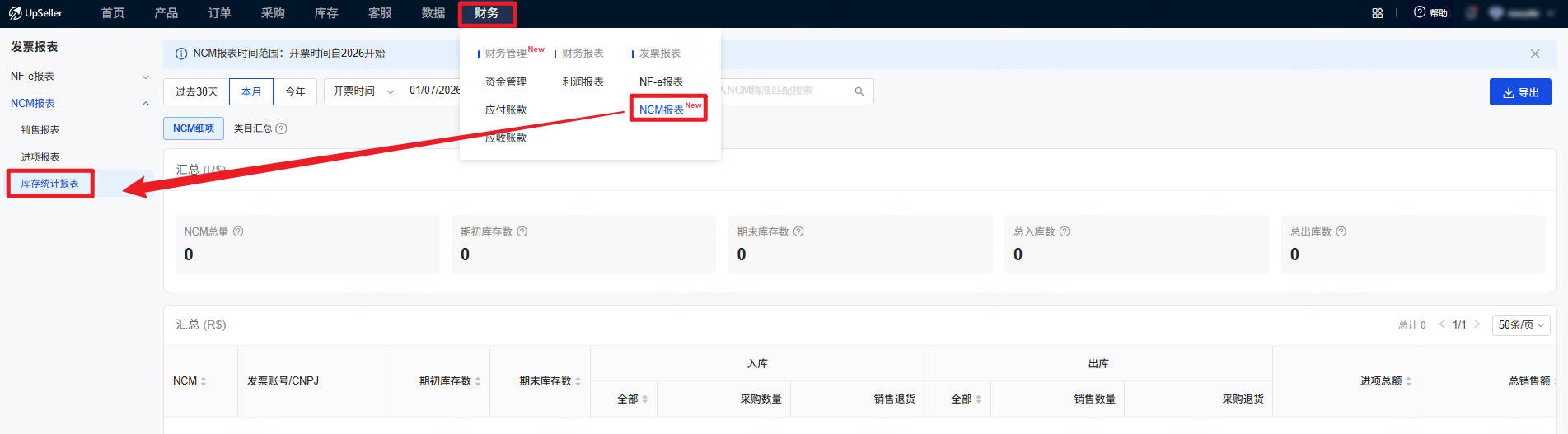Select 资金管理 in finance dropdown
The width and height of the screenshot is (1568, 434).
click(506, 82)
